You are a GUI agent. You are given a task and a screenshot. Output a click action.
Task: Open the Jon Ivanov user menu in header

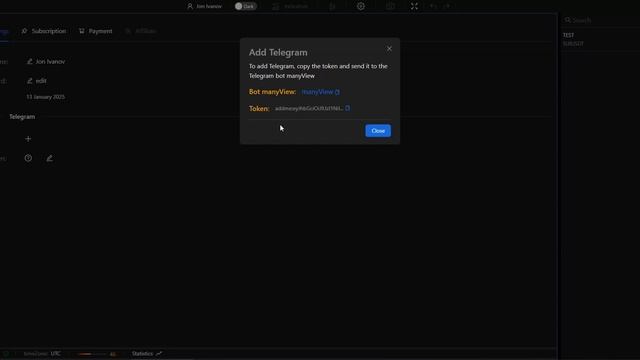click(204, 6)
